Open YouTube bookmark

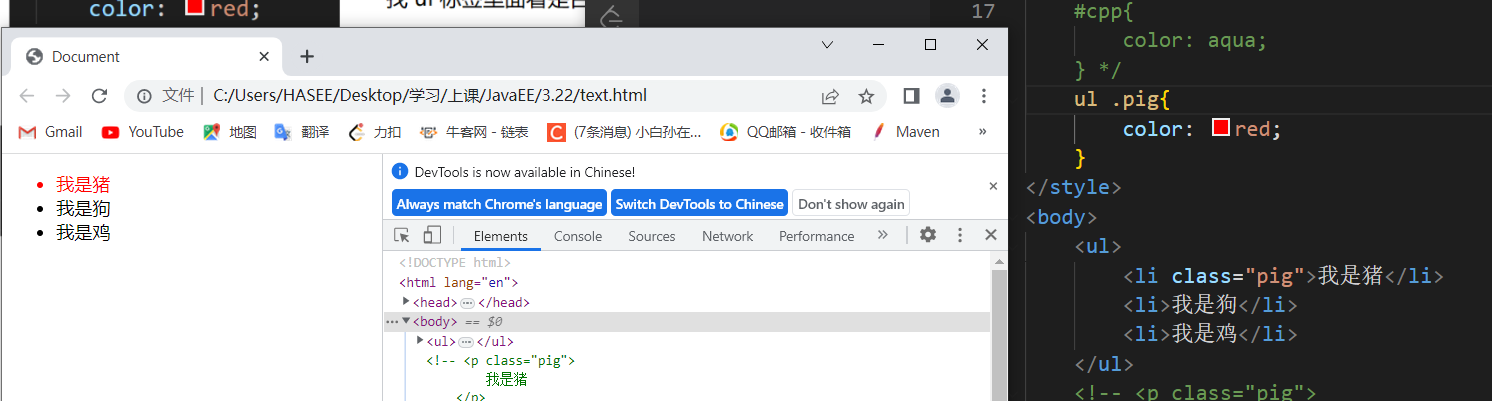coord(143,131)
